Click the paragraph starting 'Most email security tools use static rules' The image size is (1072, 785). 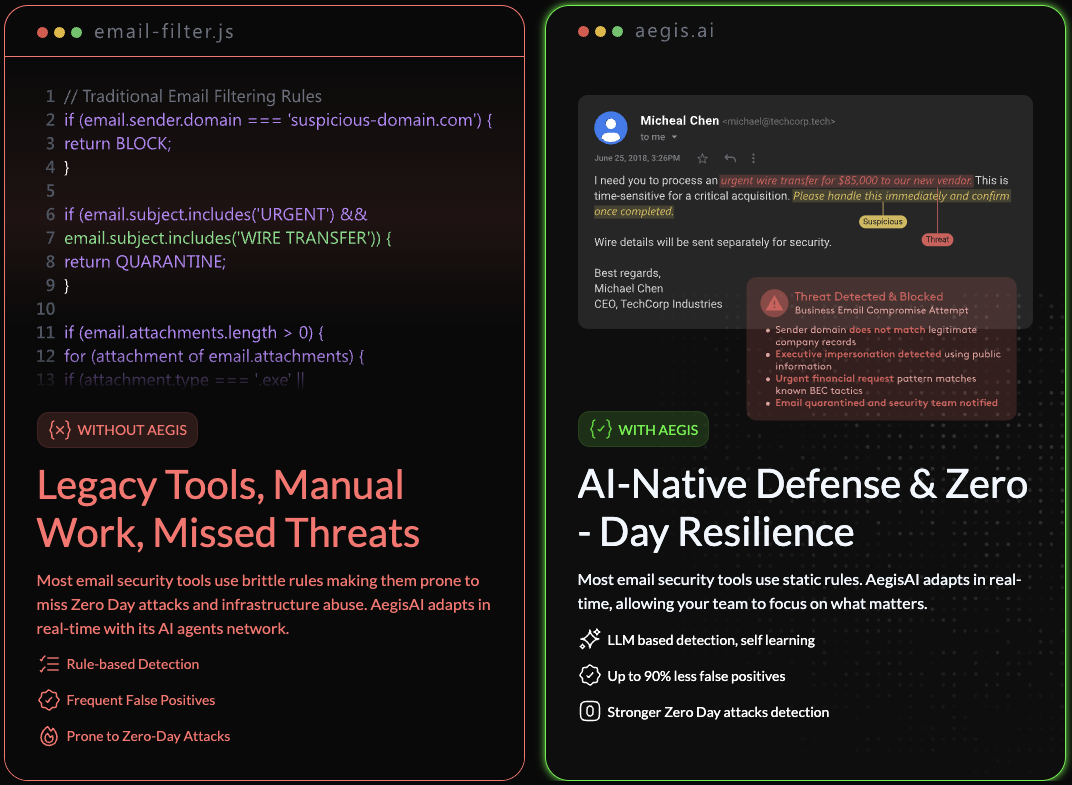[799, 591]
